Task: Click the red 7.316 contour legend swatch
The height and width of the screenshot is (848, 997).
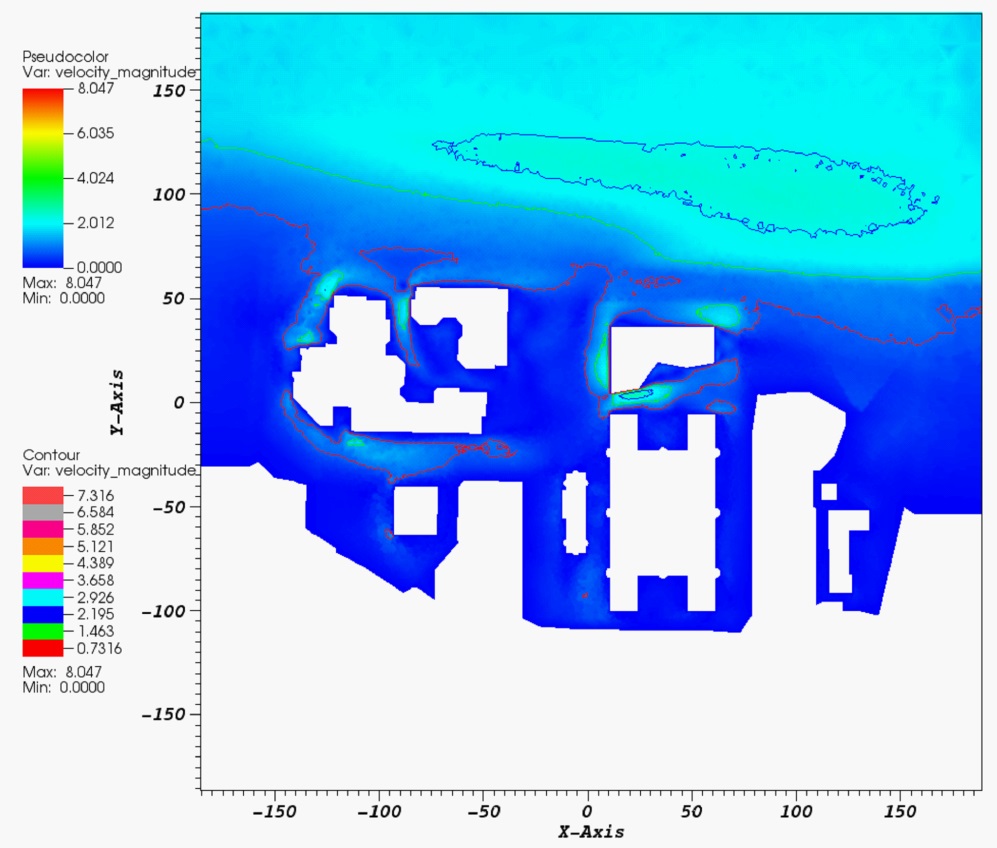Action: (43, 495)
